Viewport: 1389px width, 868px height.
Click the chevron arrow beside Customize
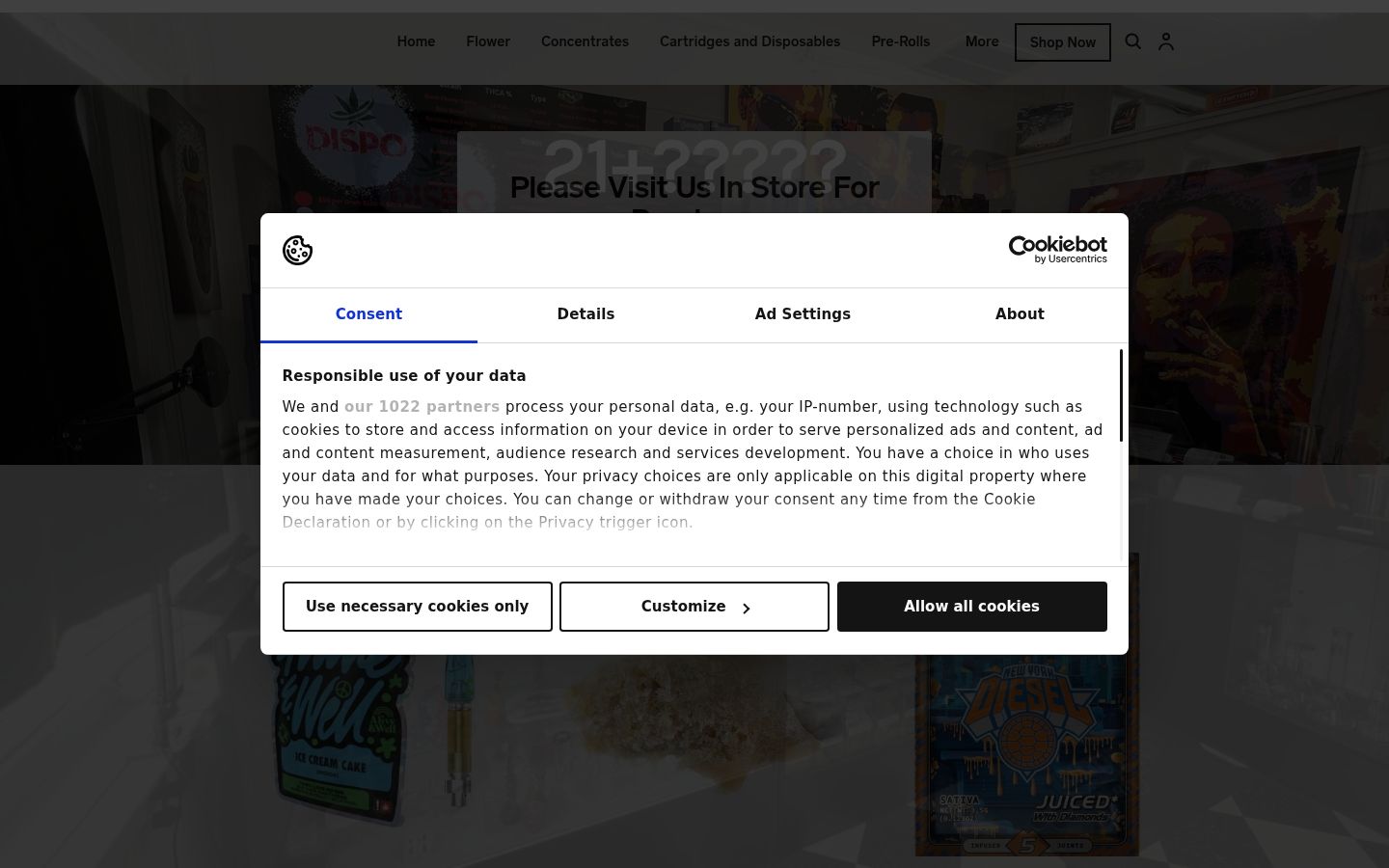tap(746, 608)
